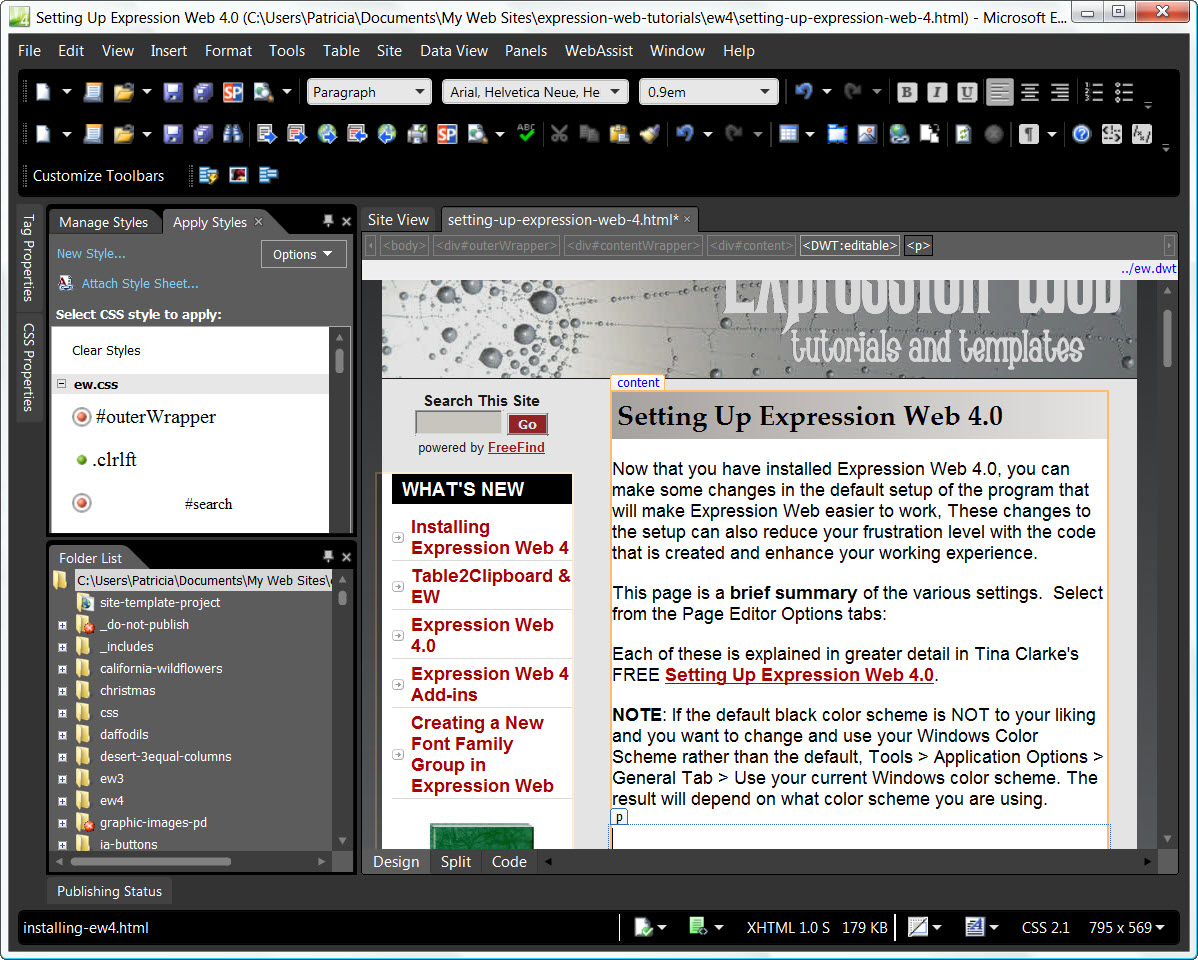Close the Apply Styles panel

[346, 222]
